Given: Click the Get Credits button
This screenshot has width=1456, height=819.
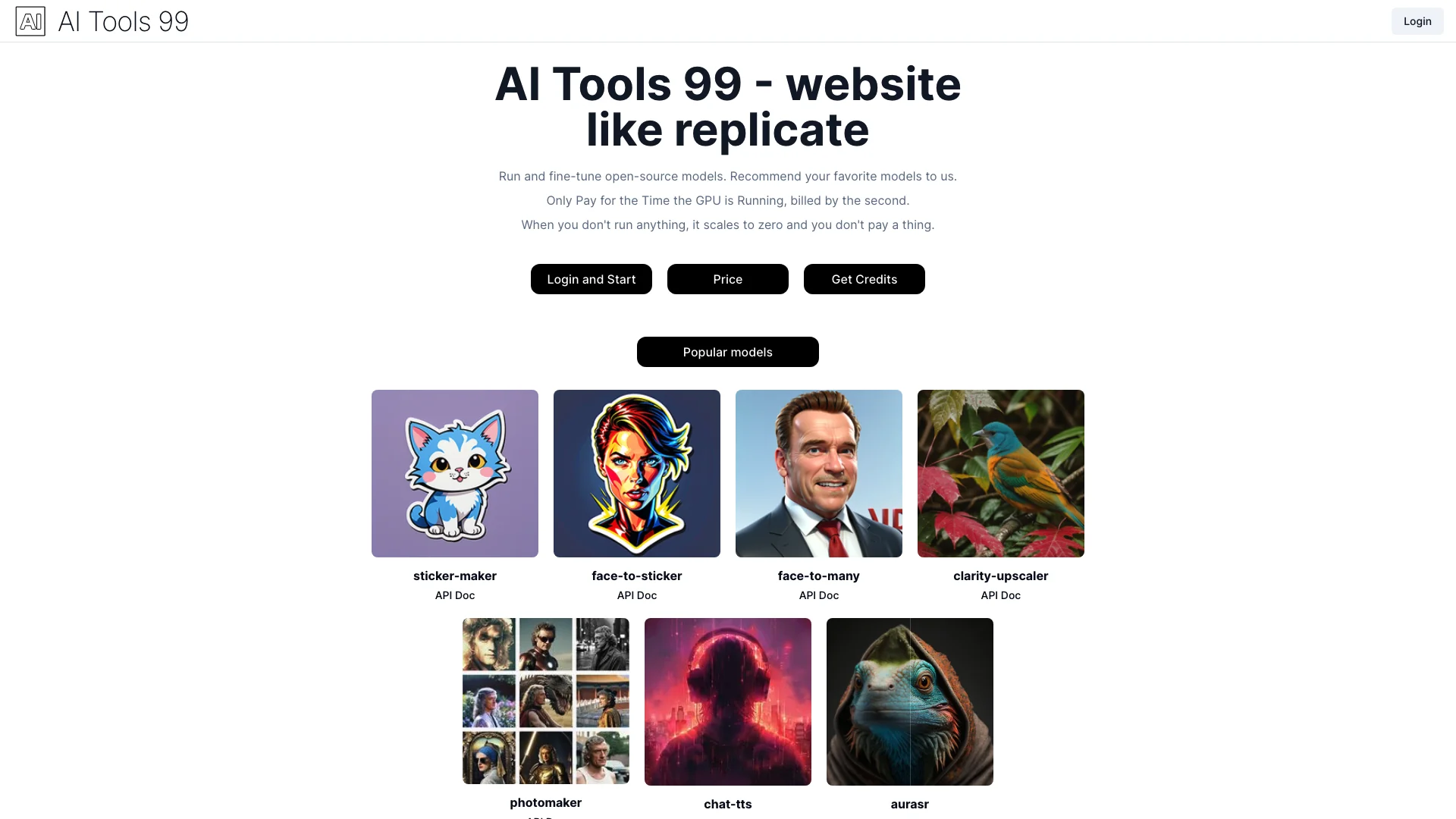Looking at the screenshot, I should [x=864, y=279].
